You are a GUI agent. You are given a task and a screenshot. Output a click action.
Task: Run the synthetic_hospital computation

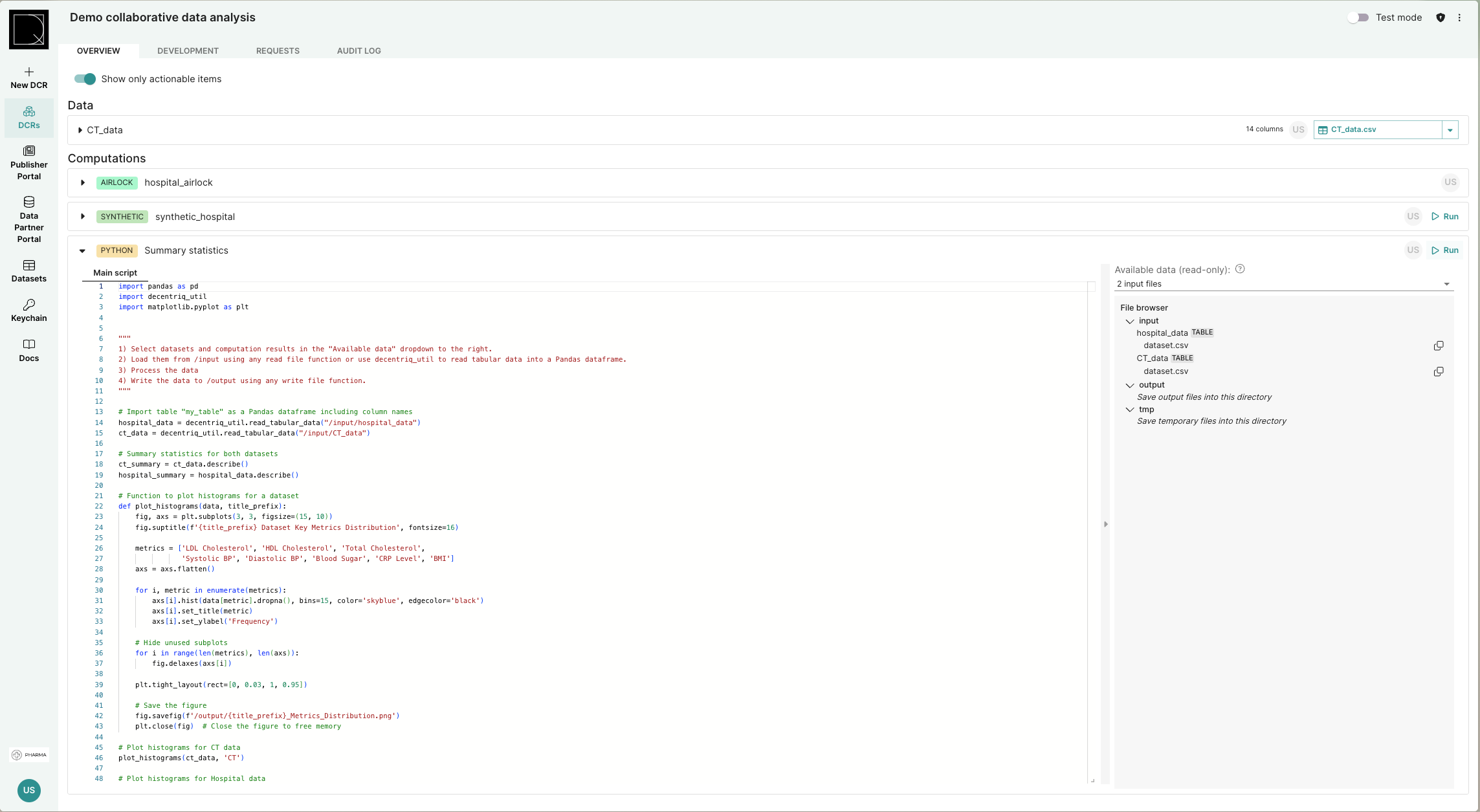click(1445, 217)
